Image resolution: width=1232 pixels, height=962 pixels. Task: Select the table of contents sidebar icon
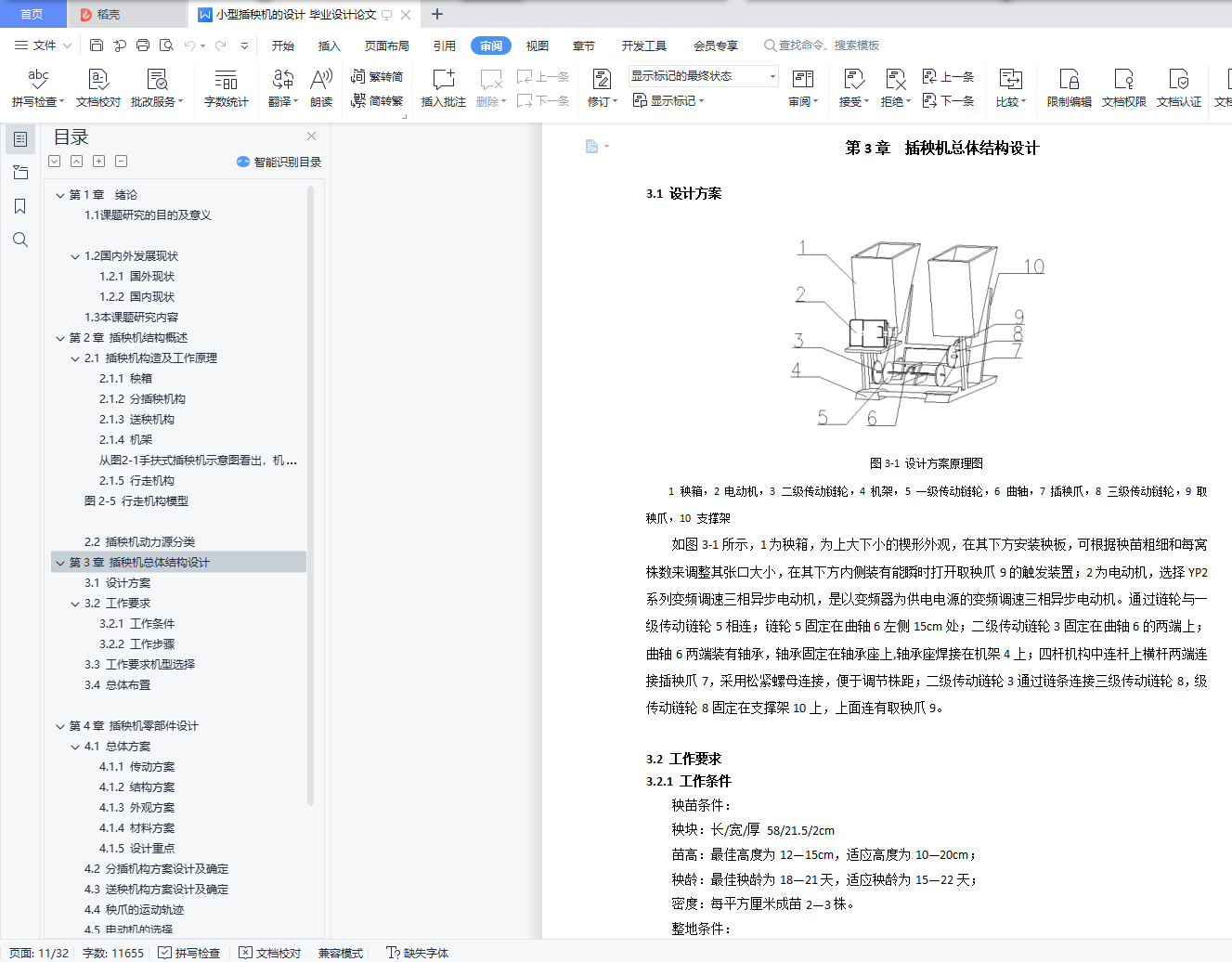20,139
